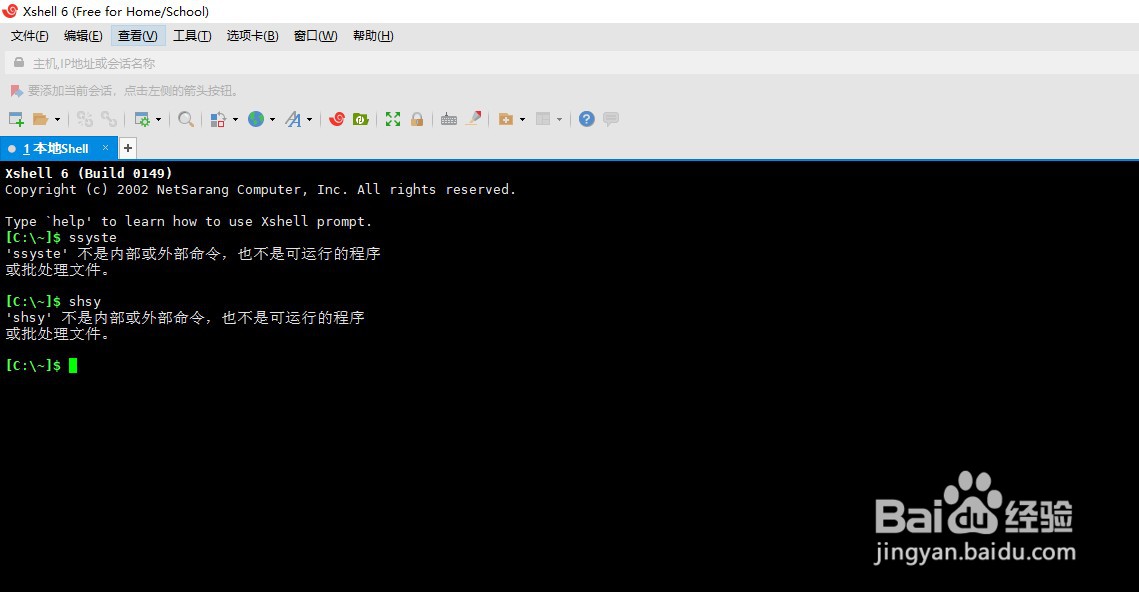The height and width of the screenshot is (592, 1139).
Task: Open the 编辑(E) menu
Action: (x=83, y=36)
